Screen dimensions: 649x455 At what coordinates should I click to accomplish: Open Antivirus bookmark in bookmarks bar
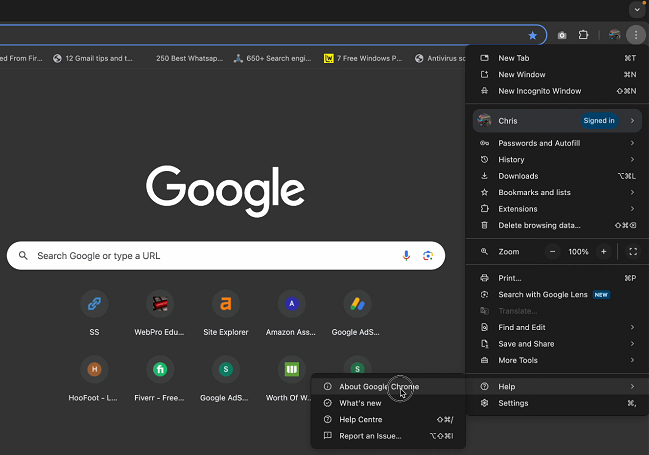(440, 58)
